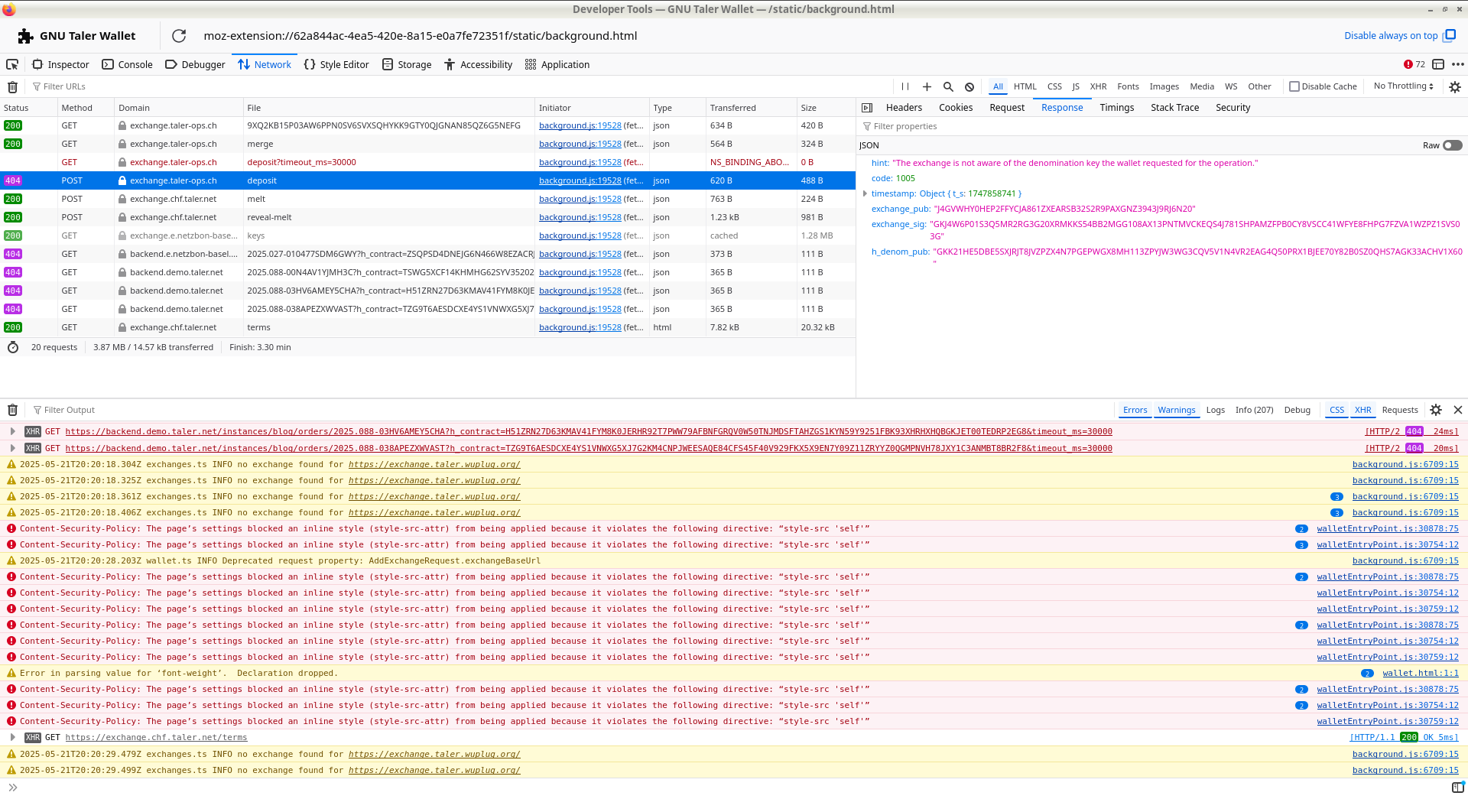The height and width of the screenshot is (812, 1468).
Task: Open the network search icon
Action: click(948, 87)
